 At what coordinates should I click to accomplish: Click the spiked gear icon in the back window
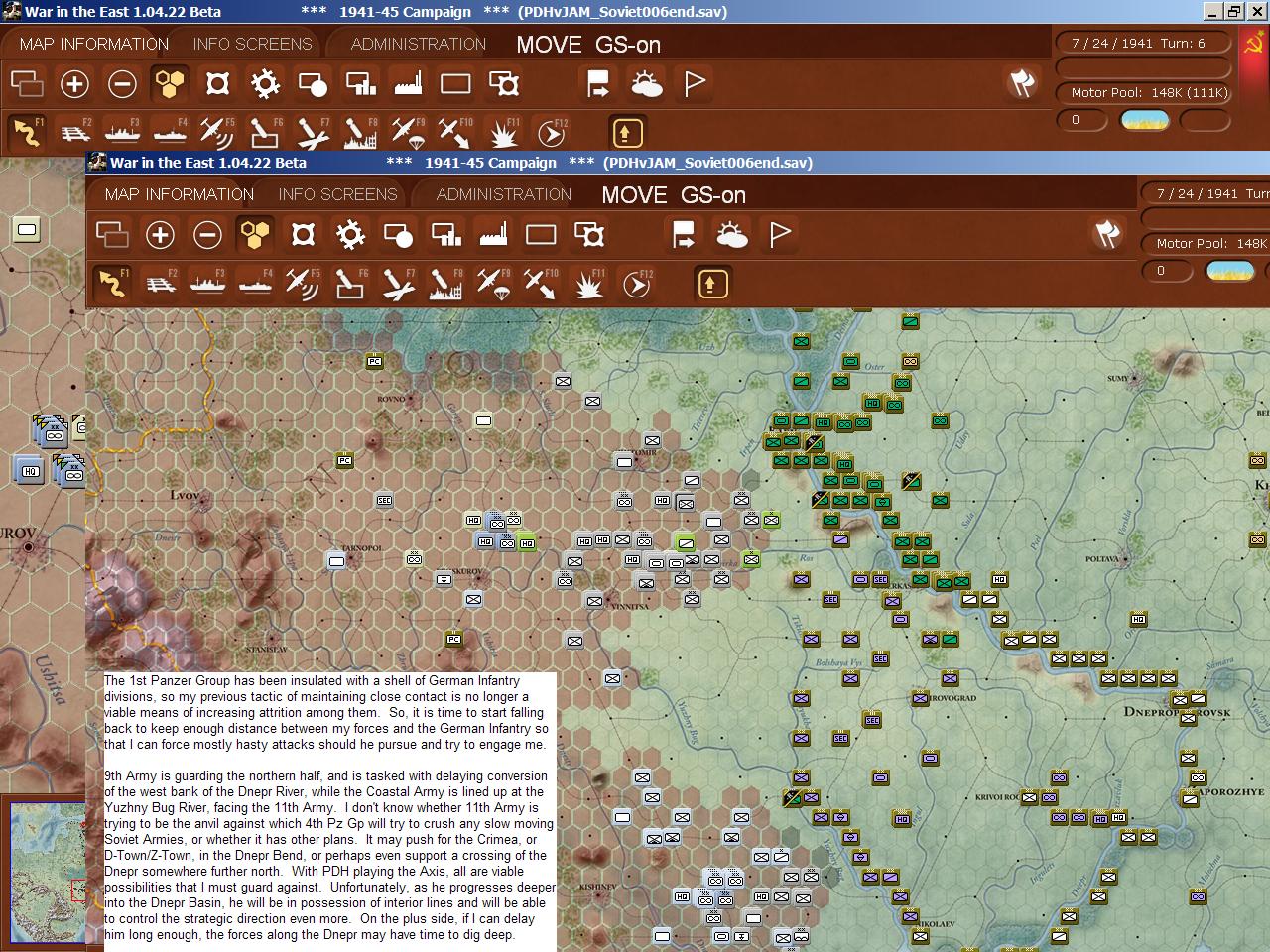265,84
